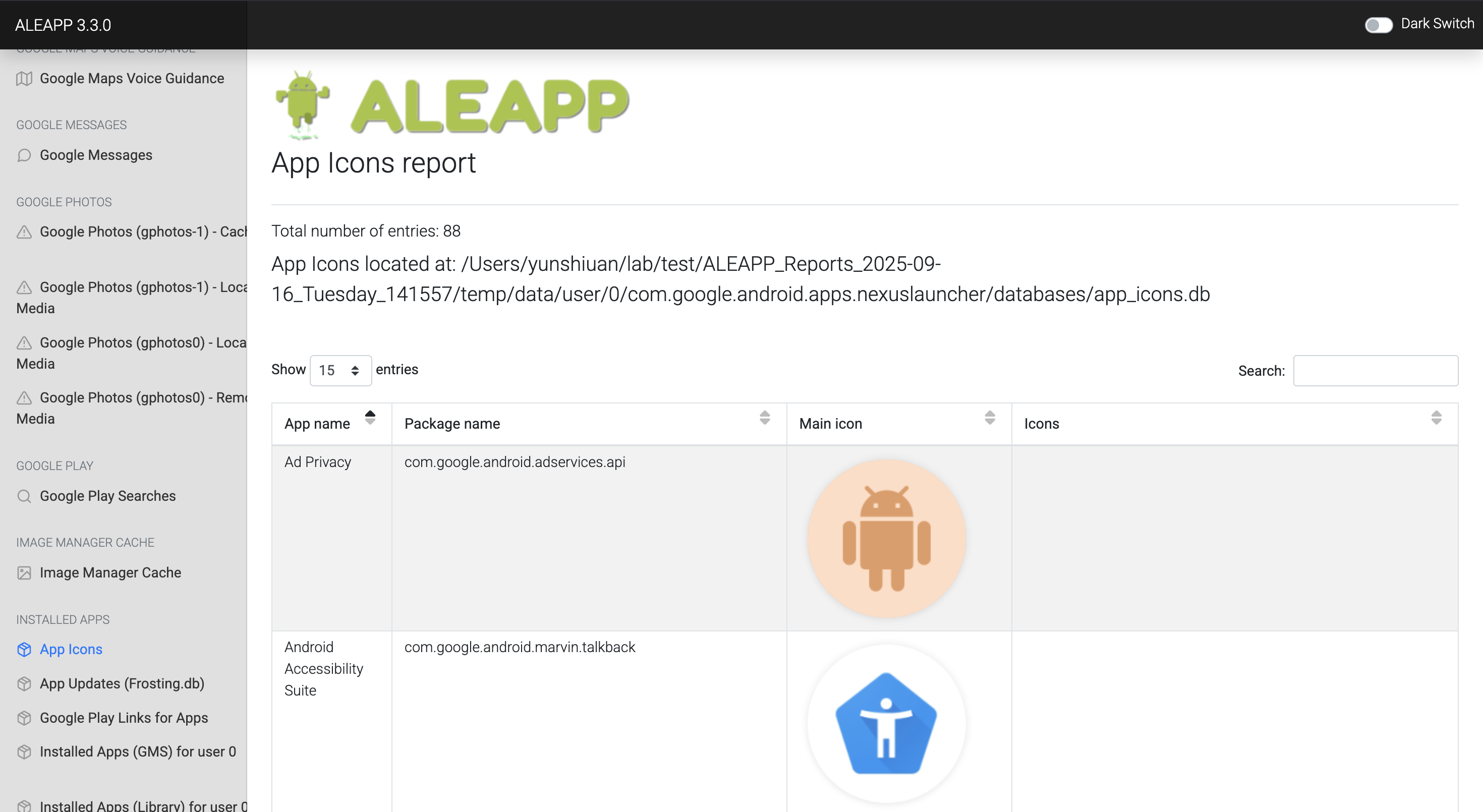Toggle the Dark Switch
Viewport: 1483px width, 812px height.
point(1378,25)
